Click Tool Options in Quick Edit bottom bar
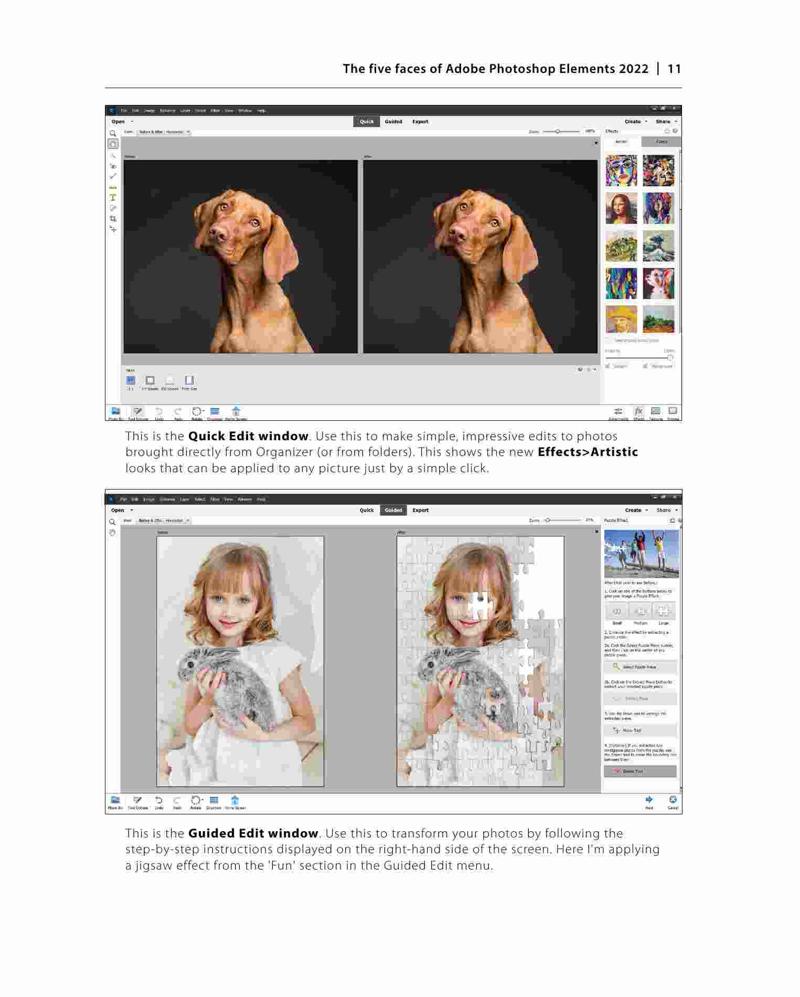Image resolution: width=800 pixels, height=997 pixels. click(138, 413)
